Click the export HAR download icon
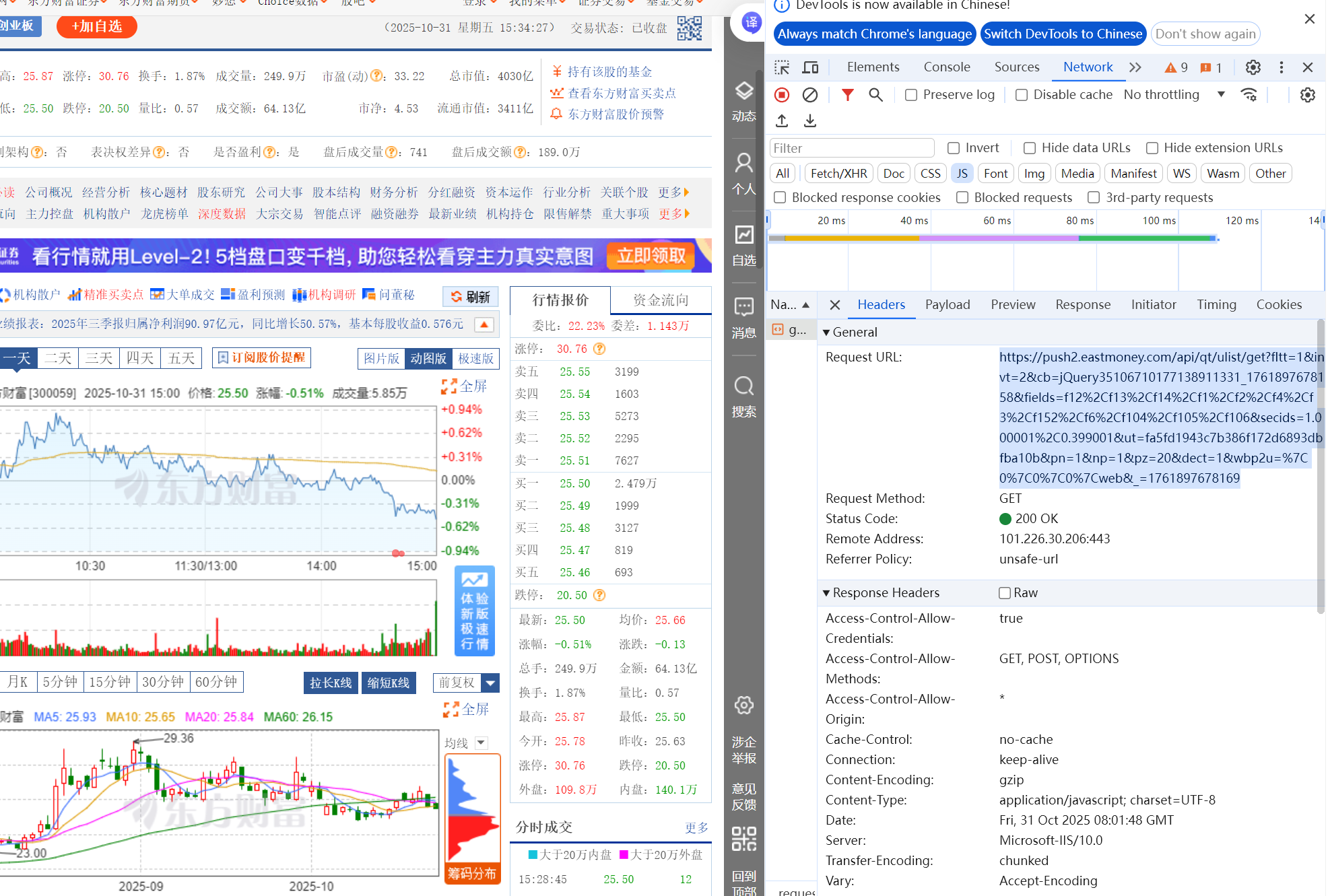This screenshot has width=1328, height=896. pyautogui.click(x=810, y=120)
